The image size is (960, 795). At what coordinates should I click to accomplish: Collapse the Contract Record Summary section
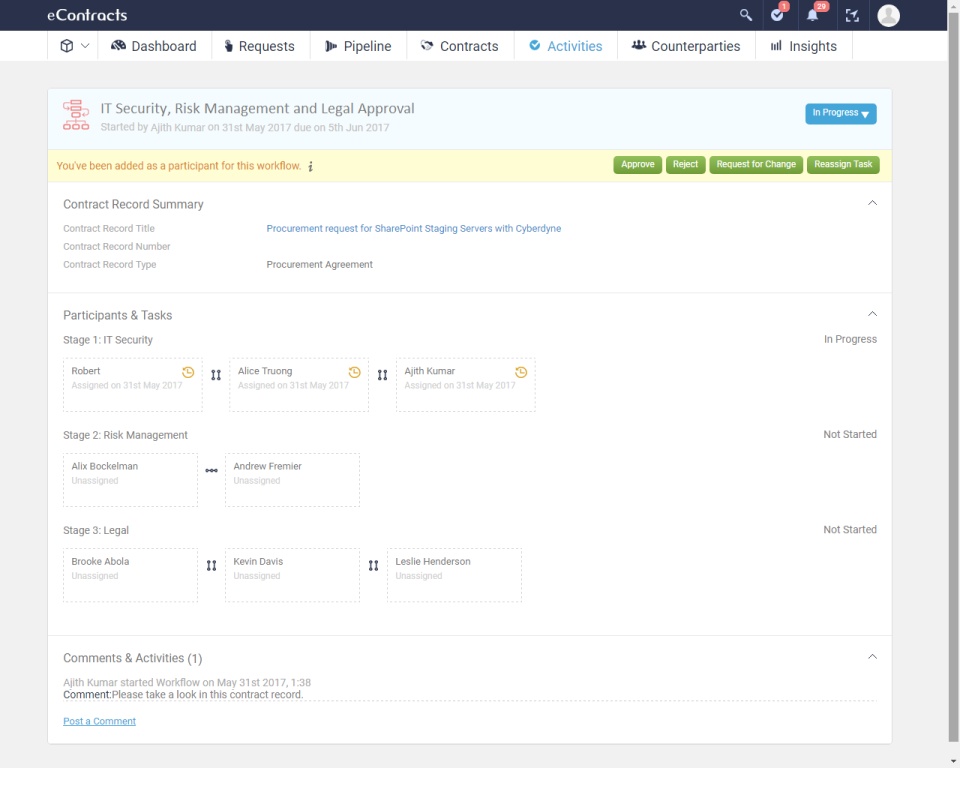pyautogui.click(x=872, y=201)
